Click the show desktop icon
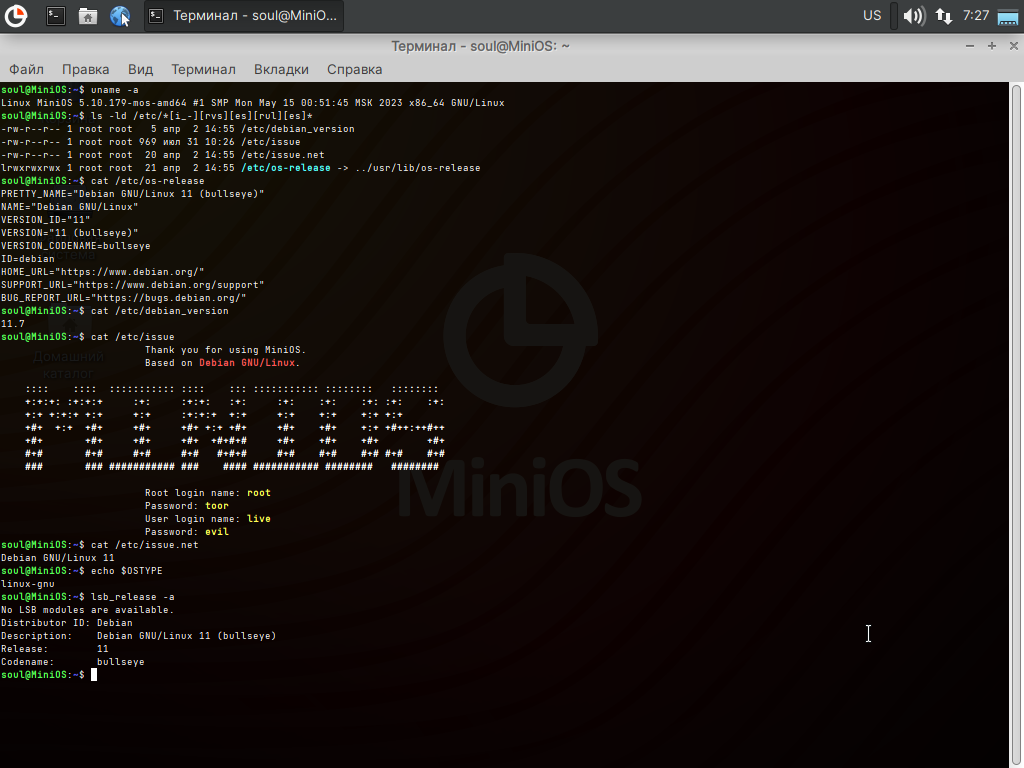 [1008, 16]
